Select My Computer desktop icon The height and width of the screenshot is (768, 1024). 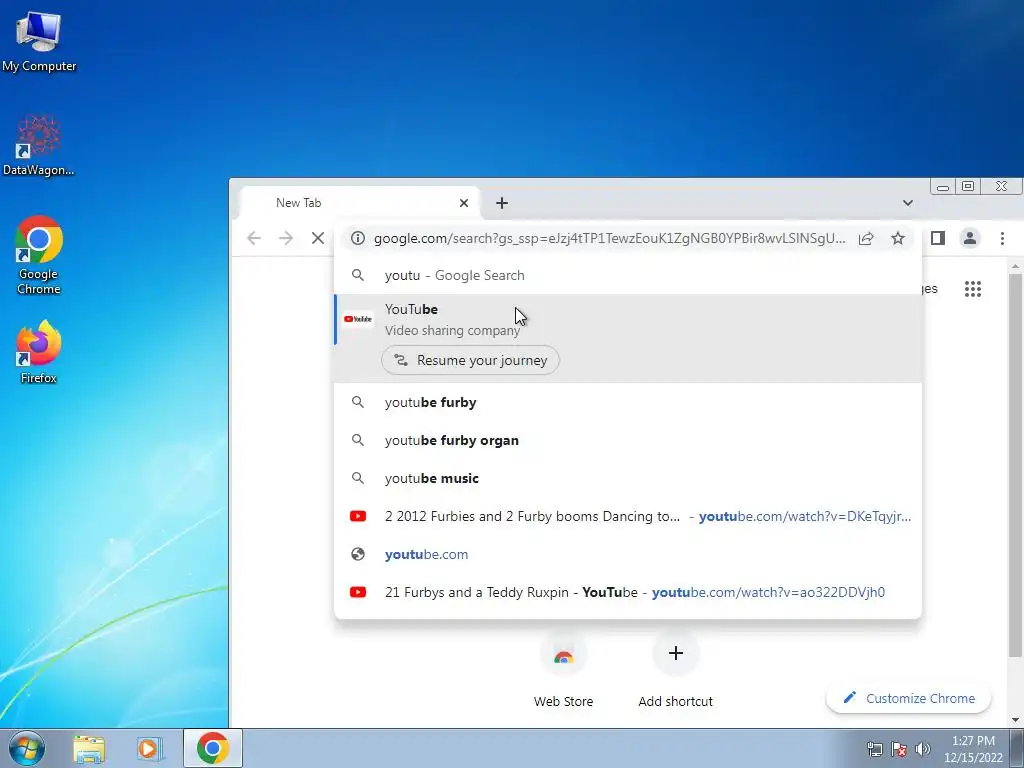pos(39,41)
